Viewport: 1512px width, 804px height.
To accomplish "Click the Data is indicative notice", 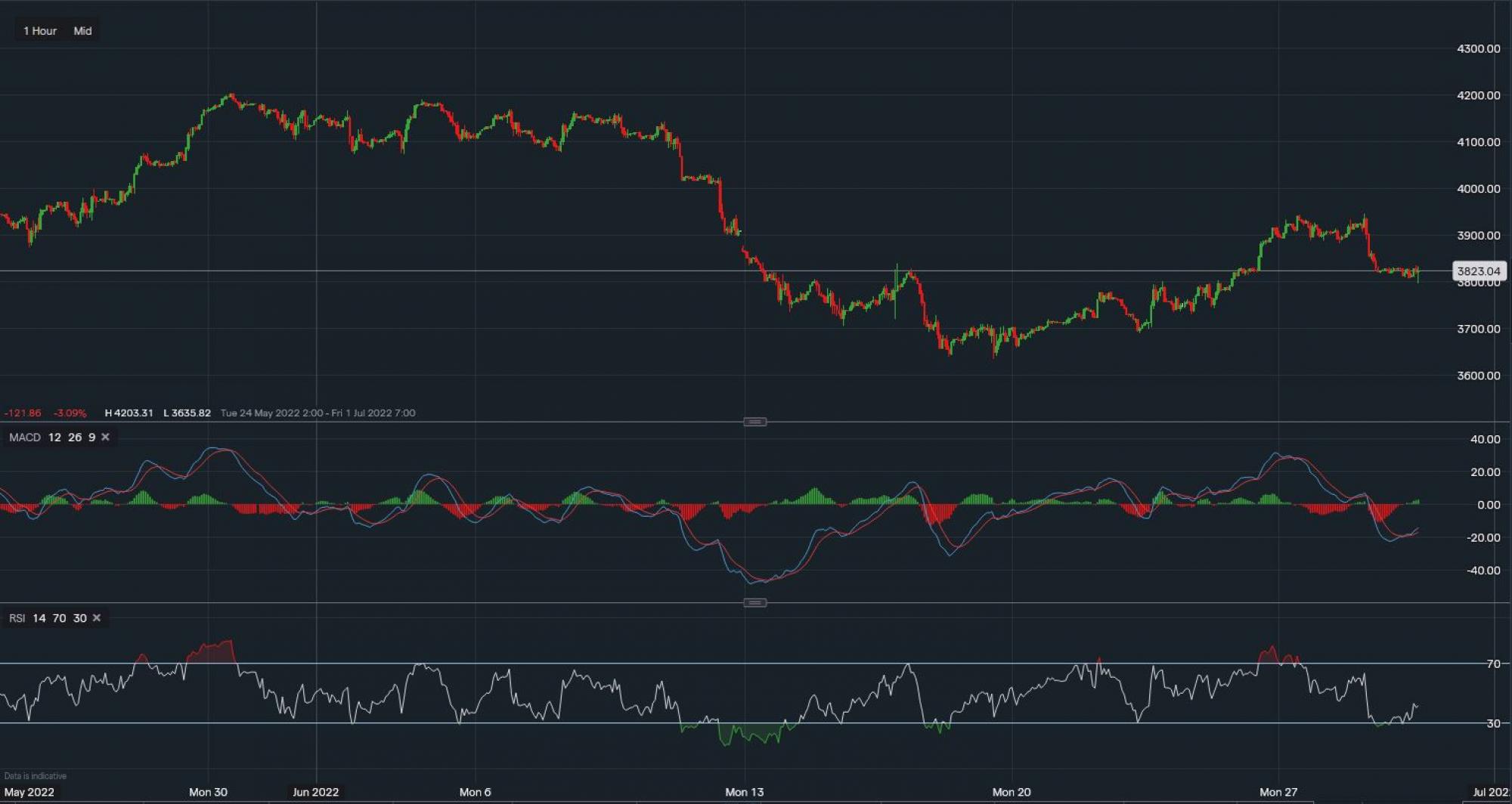I will click(36, 775).
